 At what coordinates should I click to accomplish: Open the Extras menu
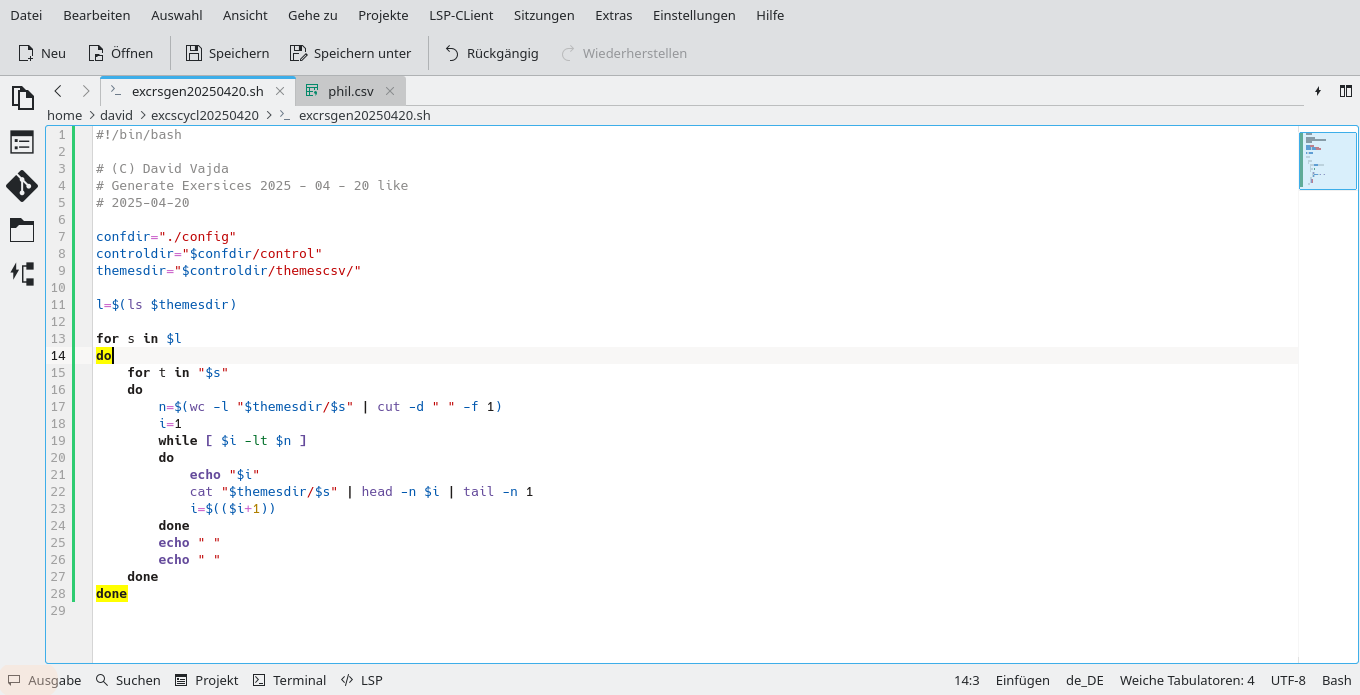[x=613, y=15]
